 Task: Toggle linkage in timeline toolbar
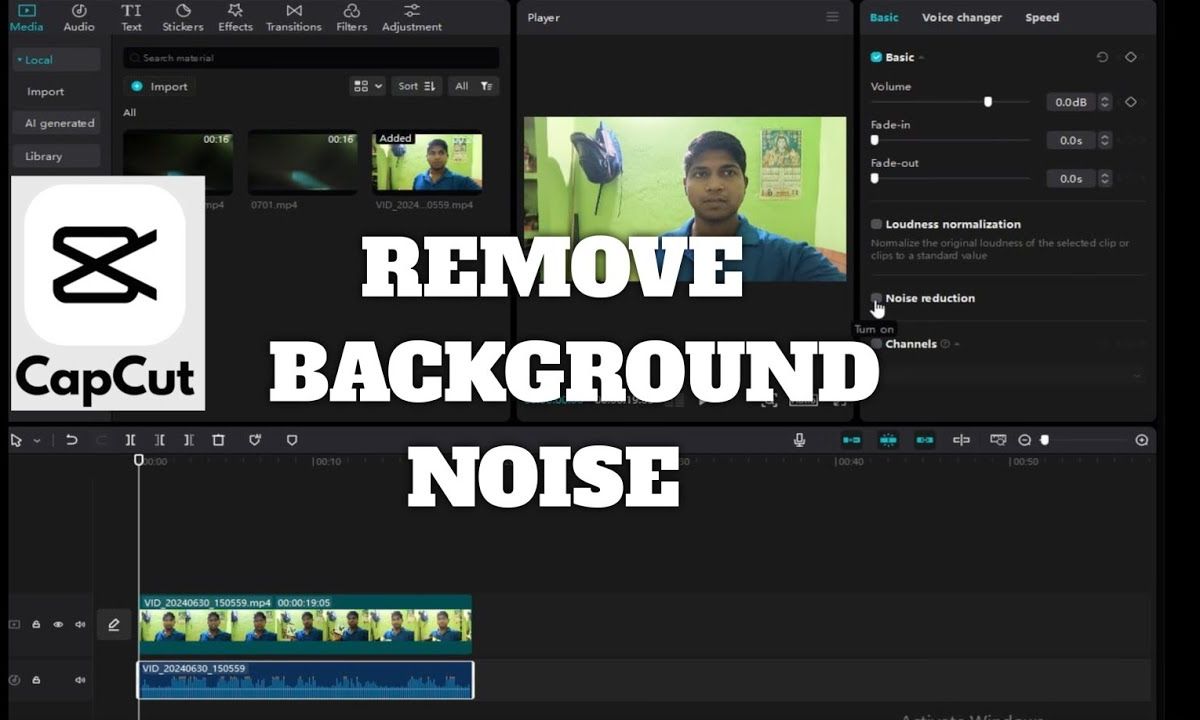point(925,440)
